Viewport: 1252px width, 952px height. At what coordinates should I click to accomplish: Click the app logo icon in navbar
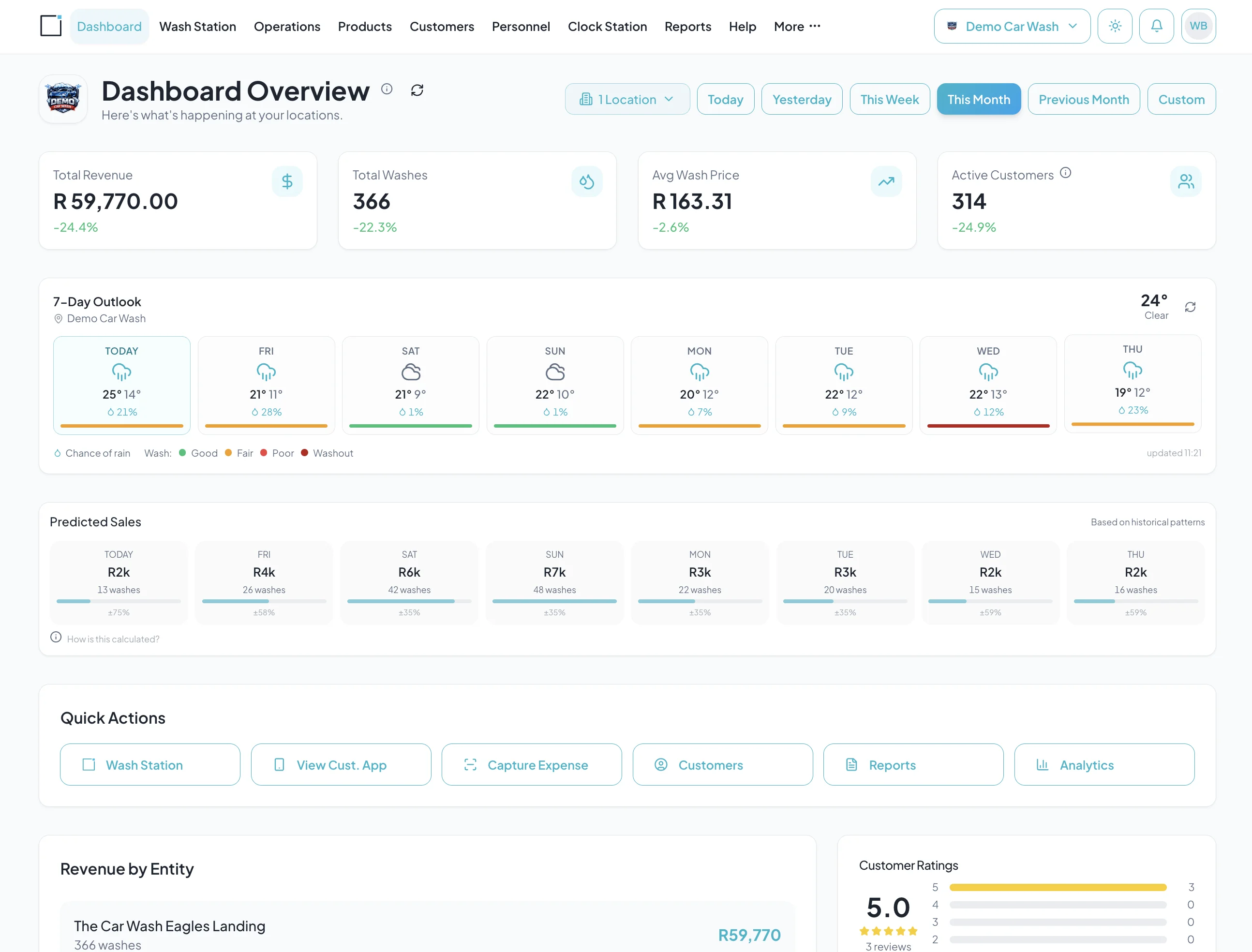pyautogui.click(x=51, y=26)
